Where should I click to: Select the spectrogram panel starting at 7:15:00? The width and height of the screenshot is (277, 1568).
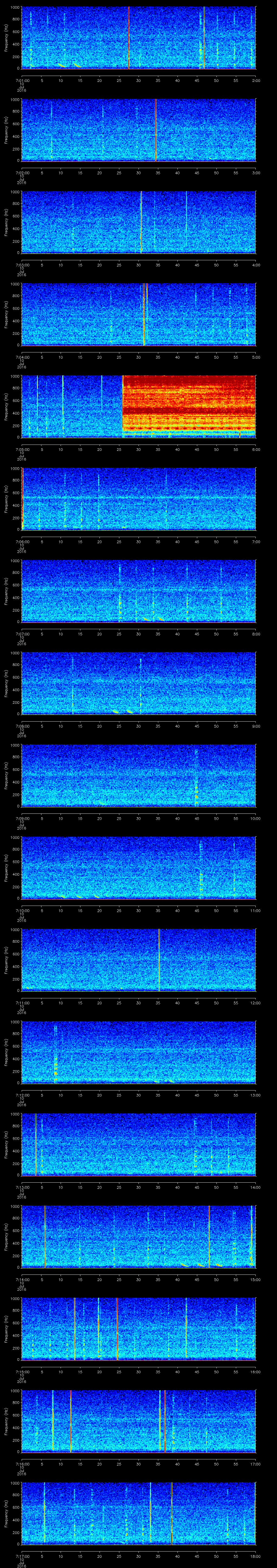[139, 1329]
